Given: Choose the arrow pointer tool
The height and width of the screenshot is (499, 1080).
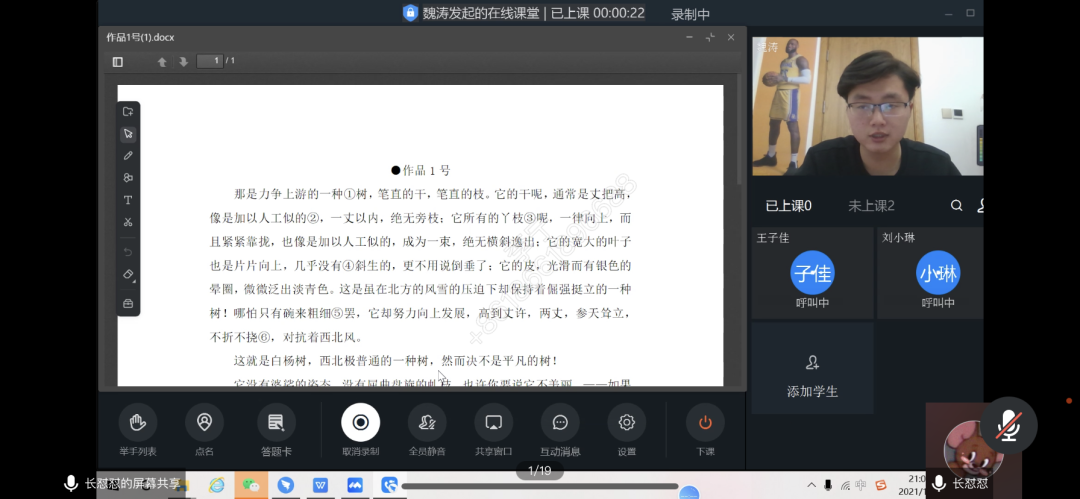Looking at the screenshot, I should (128, 134).
